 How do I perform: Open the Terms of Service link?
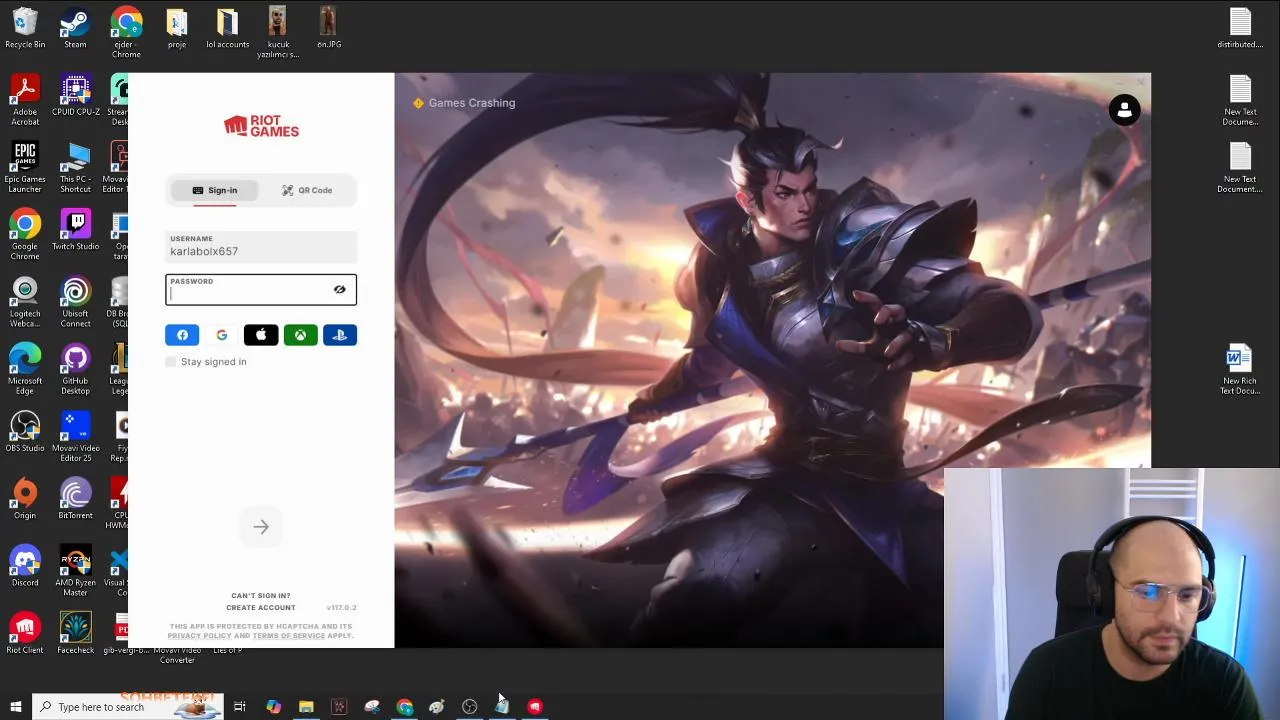pos(288,636)
